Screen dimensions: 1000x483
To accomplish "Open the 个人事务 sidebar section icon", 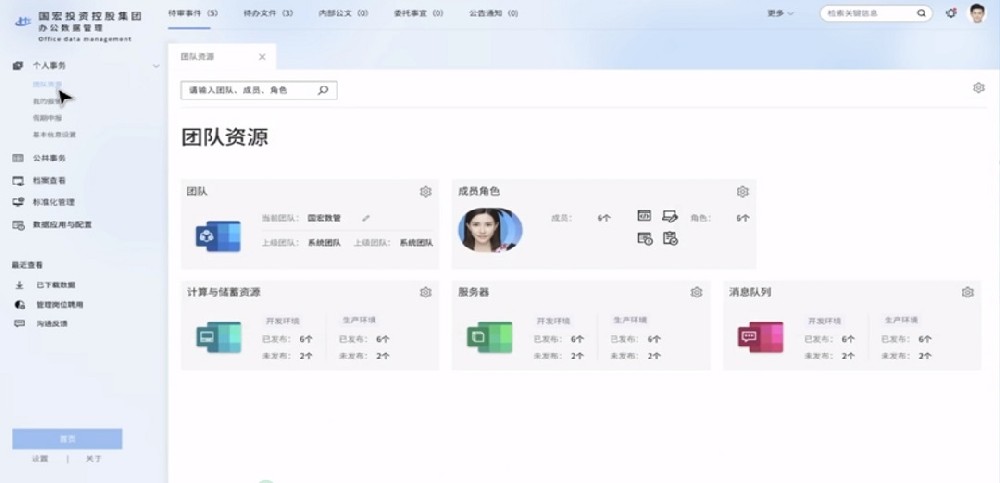I will pos(18,65).
